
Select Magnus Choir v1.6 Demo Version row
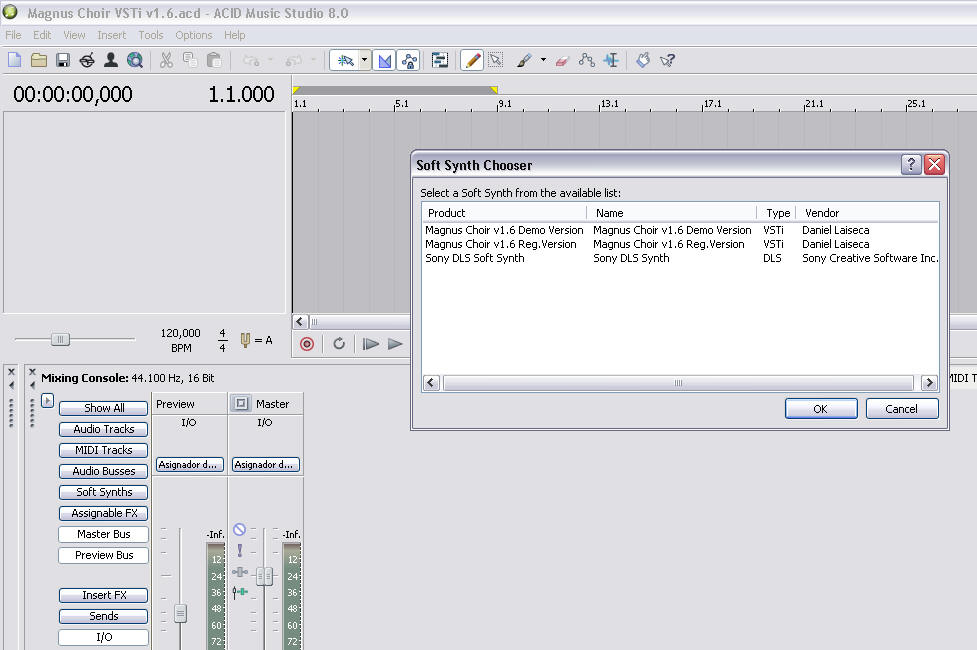pos(680,230)
